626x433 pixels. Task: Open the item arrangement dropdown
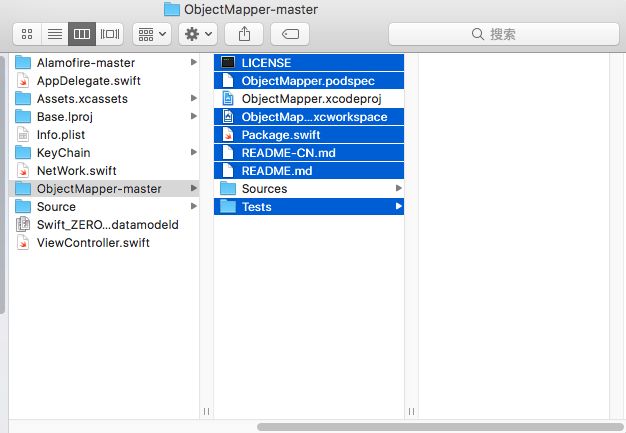coord(152,34)
